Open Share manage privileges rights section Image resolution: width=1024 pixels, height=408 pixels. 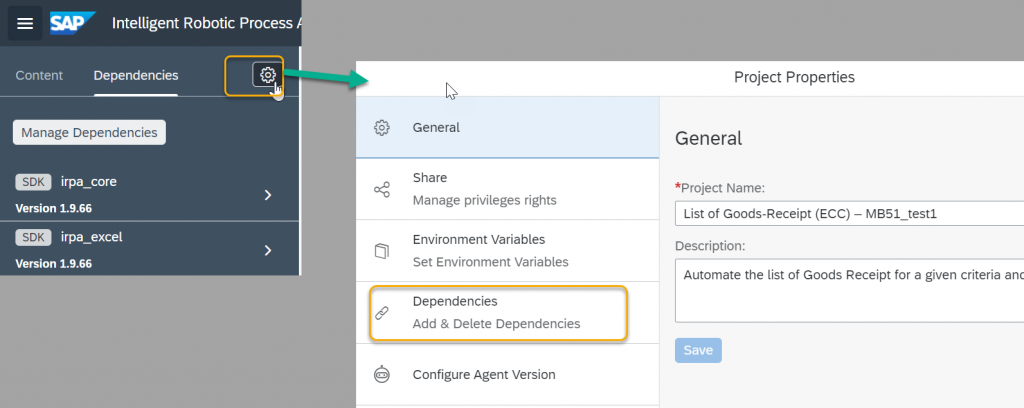click(507, 189)
